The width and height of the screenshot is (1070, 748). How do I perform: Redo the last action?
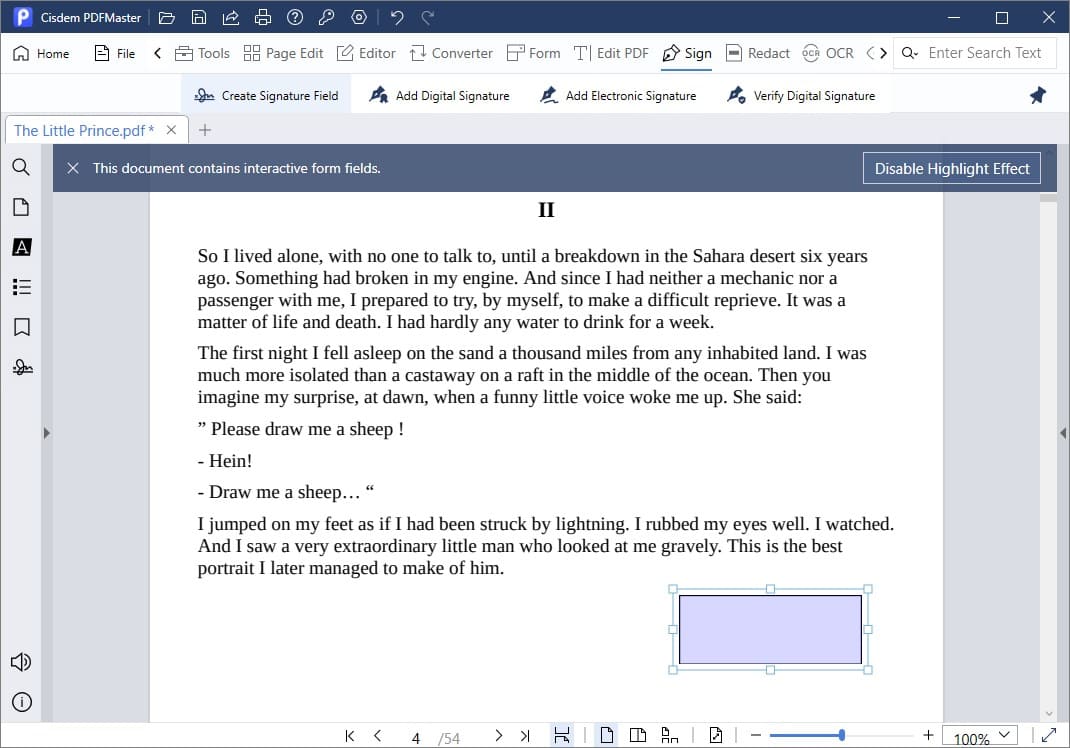coord(428,18)
